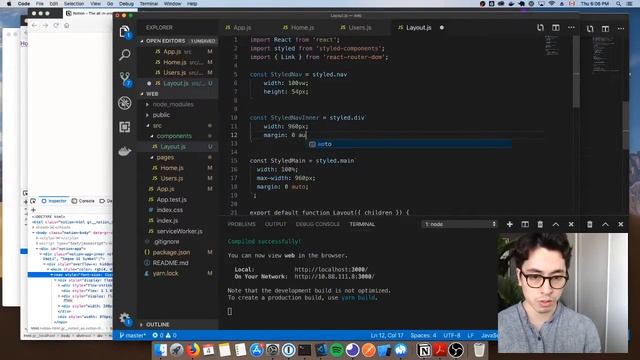
Task: Open the Problems panel tab
Action: click(241, 224)
